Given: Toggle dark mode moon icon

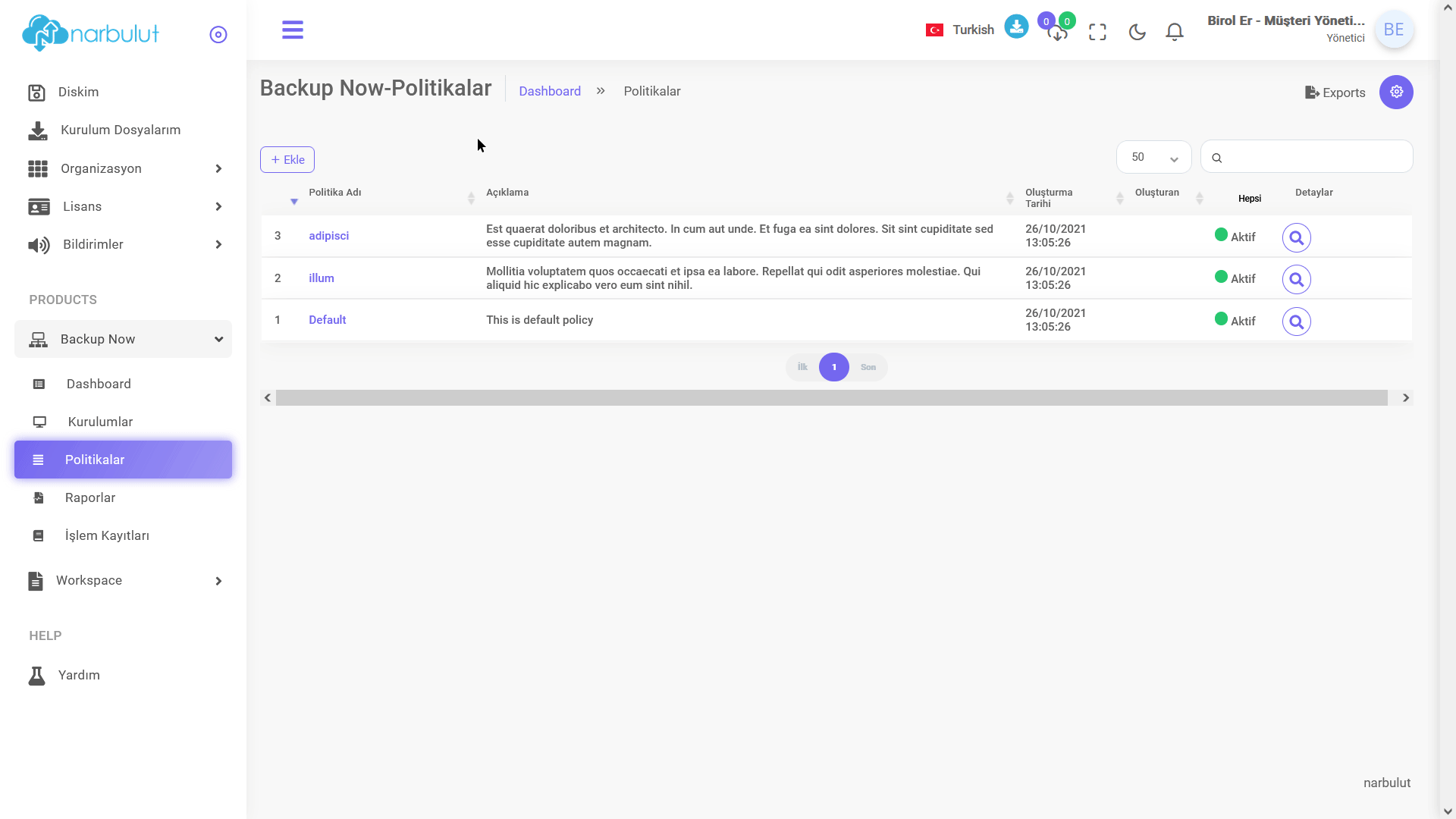Looking at the screenshot, I should [x=1137, y=32].
